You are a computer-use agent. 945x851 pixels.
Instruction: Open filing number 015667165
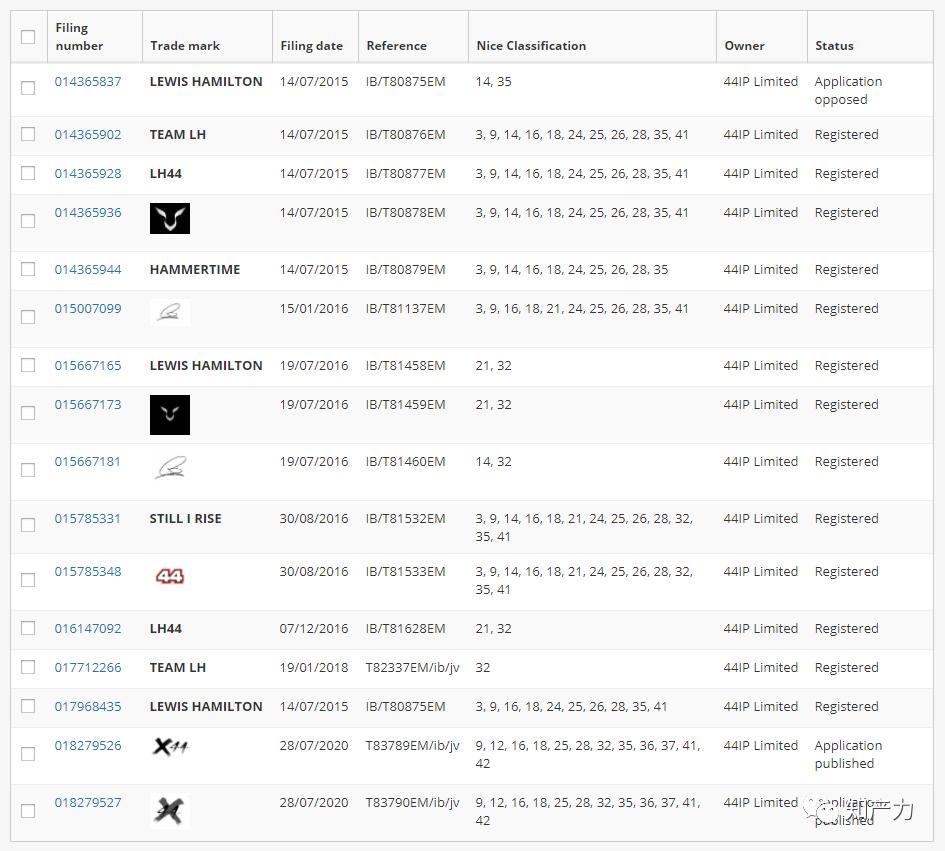88,365
